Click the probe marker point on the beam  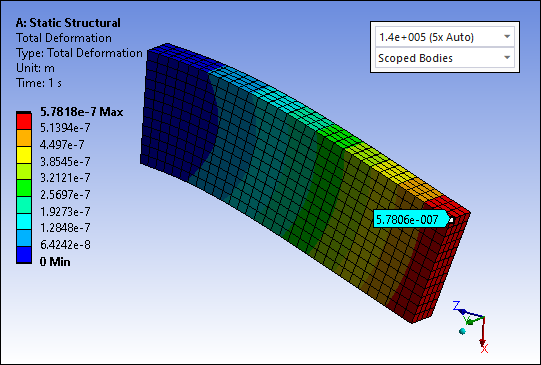(x=451, y=219)
